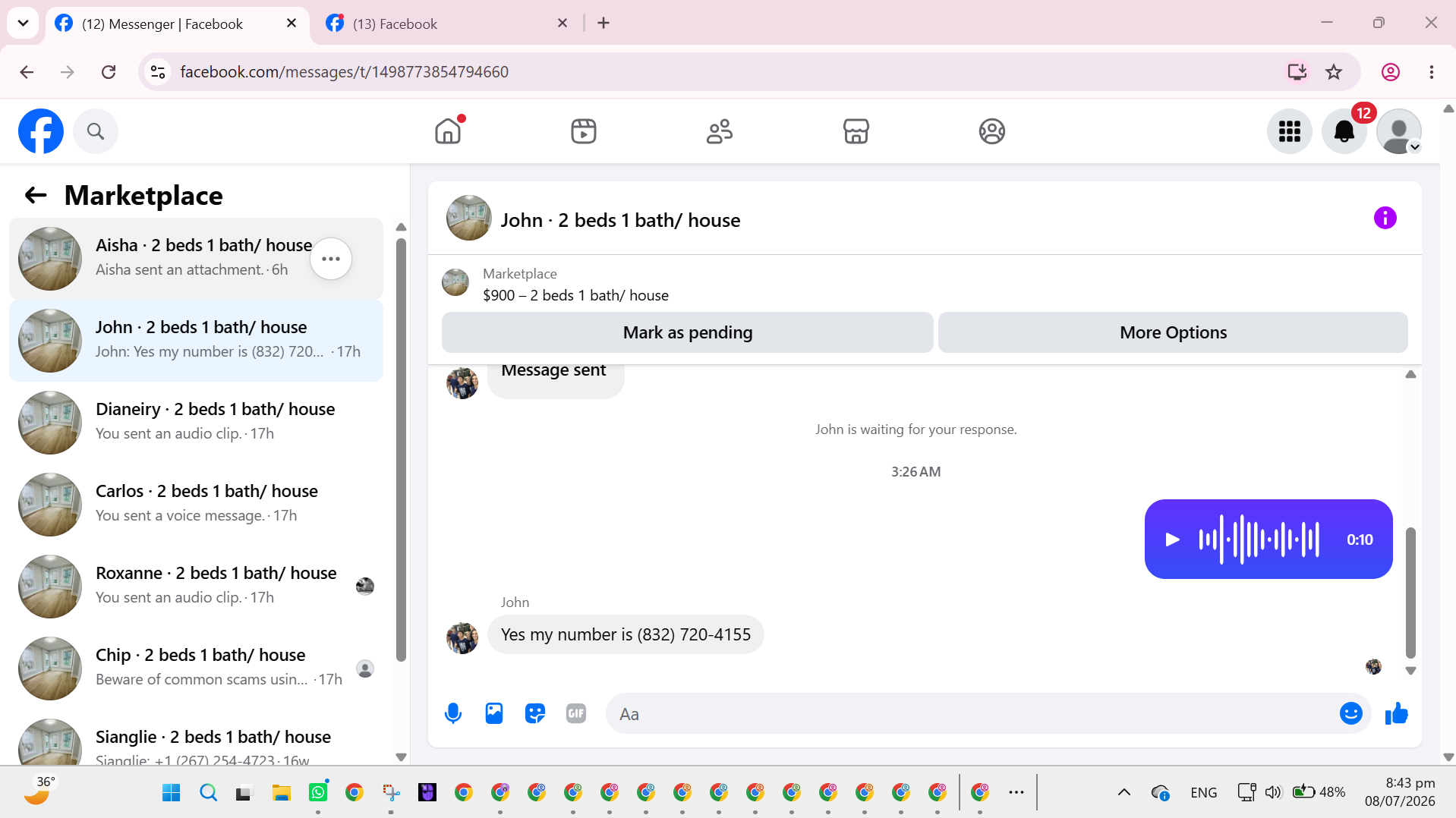The height and width of the screenshot is (818, 1456).
Task: Expand the browser tab search dropdown
Action: point(23,24)
